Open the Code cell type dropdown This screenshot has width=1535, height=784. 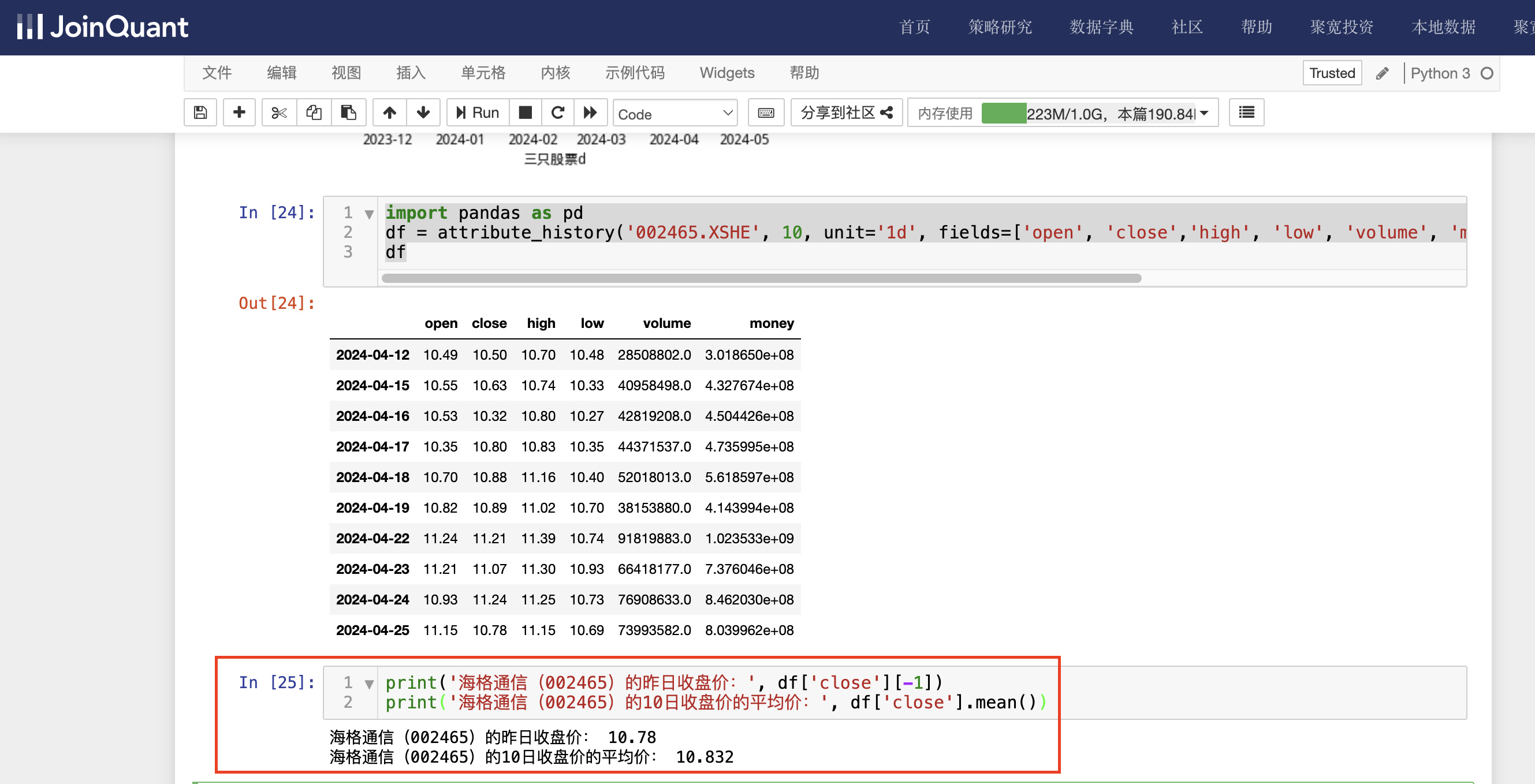point(675,113)
